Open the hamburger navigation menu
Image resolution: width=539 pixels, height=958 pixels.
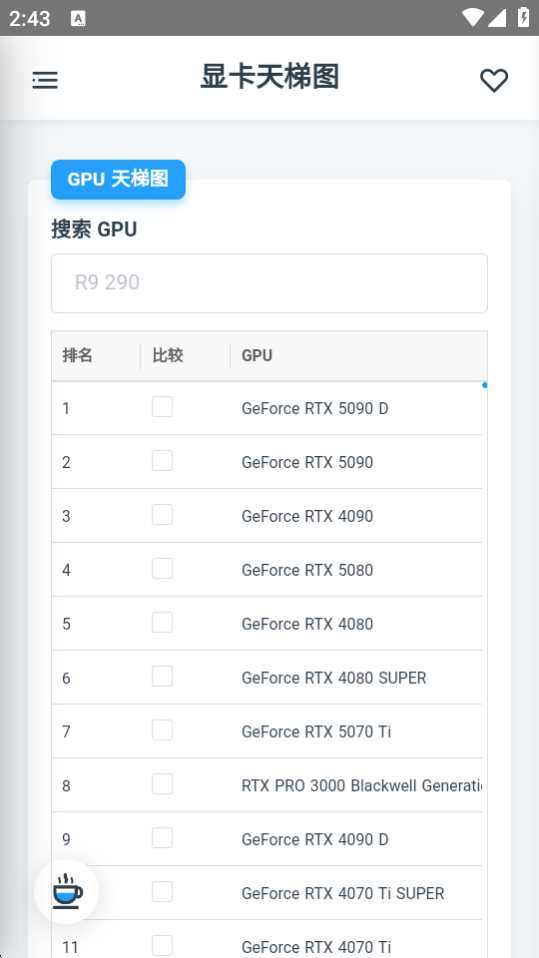pos(45,80)
